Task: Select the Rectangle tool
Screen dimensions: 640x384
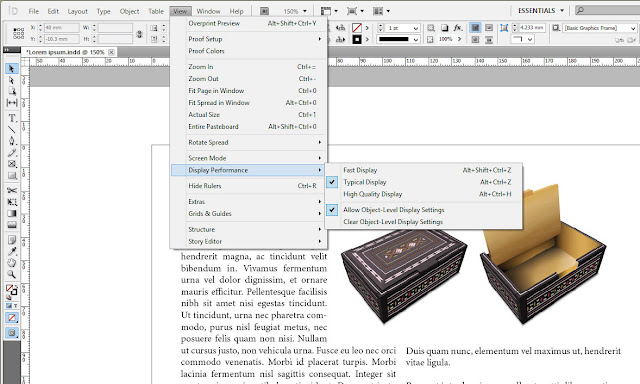Action: pyautogui.click(x=11, y=175)
